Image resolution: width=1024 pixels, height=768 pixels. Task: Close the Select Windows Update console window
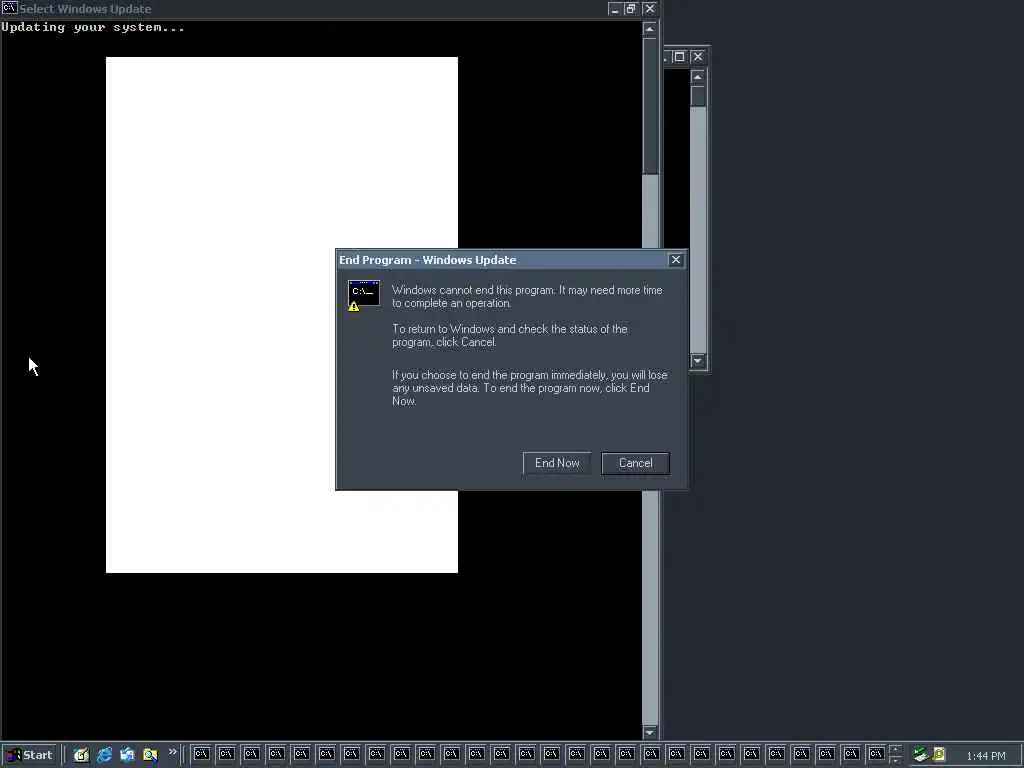[x=649, y=8]
